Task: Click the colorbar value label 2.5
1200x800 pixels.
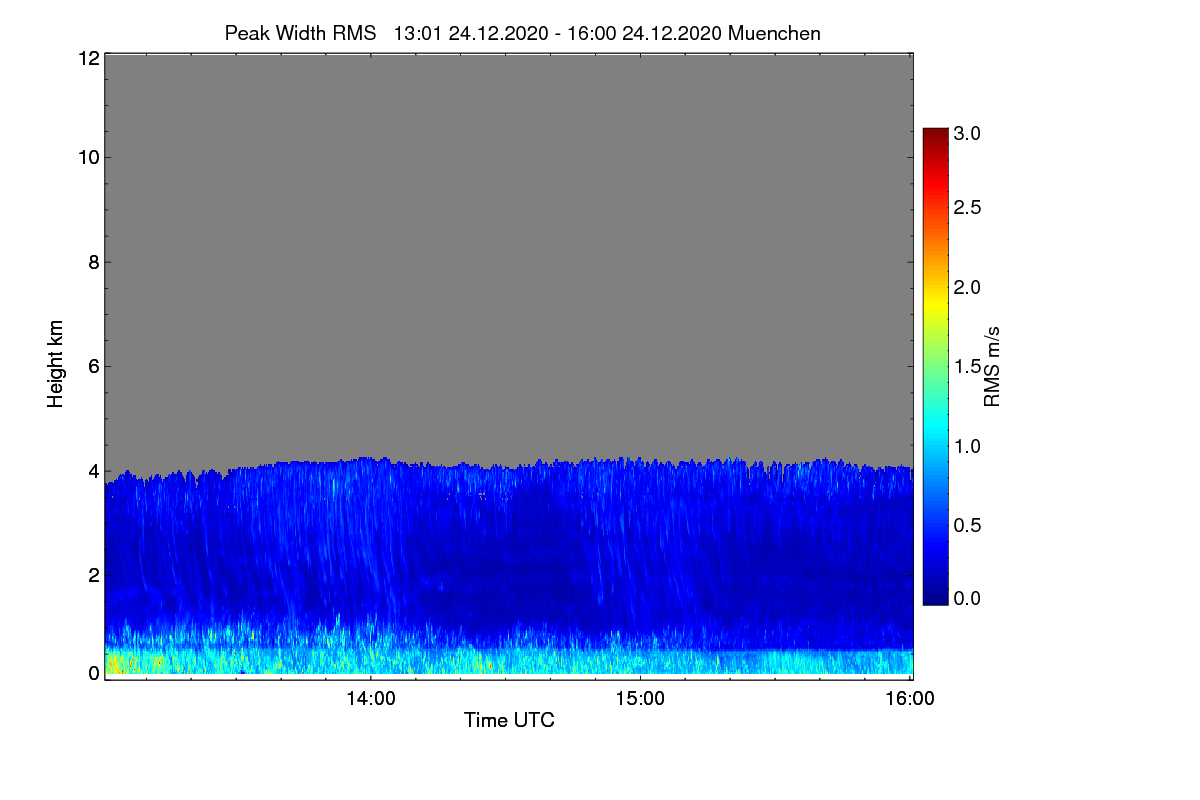Action: click(x=967, y=208)
